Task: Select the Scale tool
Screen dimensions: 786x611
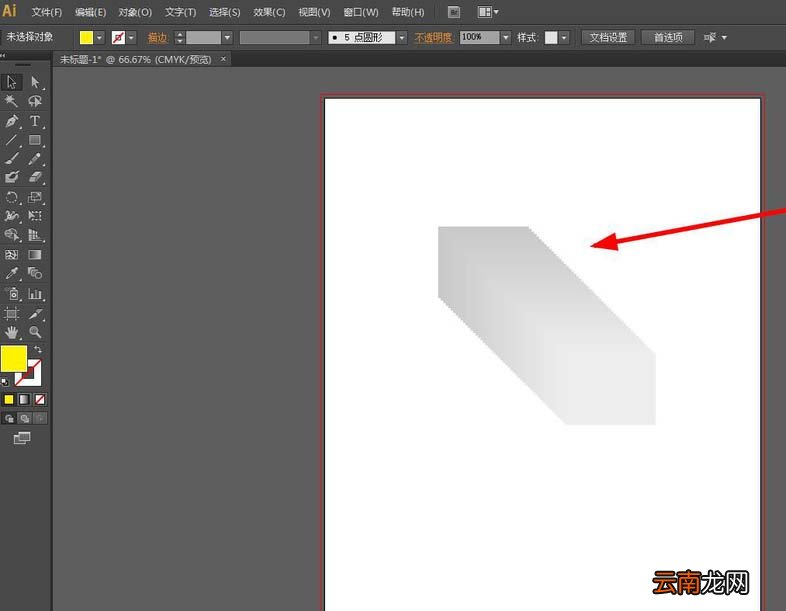Action: (35, 197)
